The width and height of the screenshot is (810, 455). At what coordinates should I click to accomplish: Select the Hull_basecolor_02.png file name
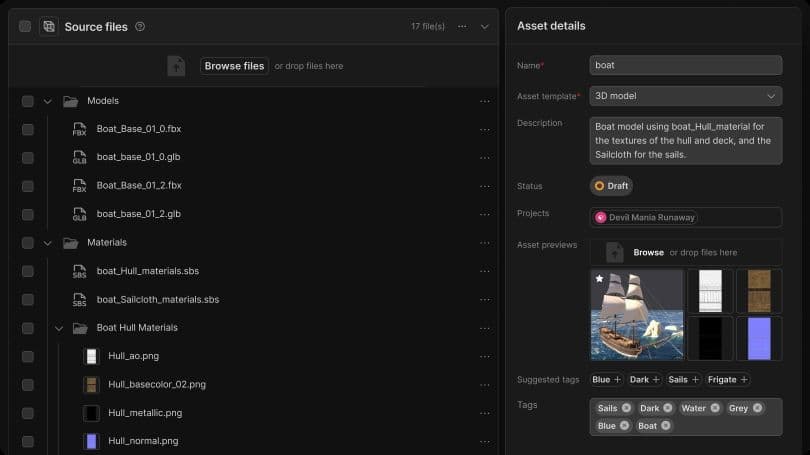(157, 384)
